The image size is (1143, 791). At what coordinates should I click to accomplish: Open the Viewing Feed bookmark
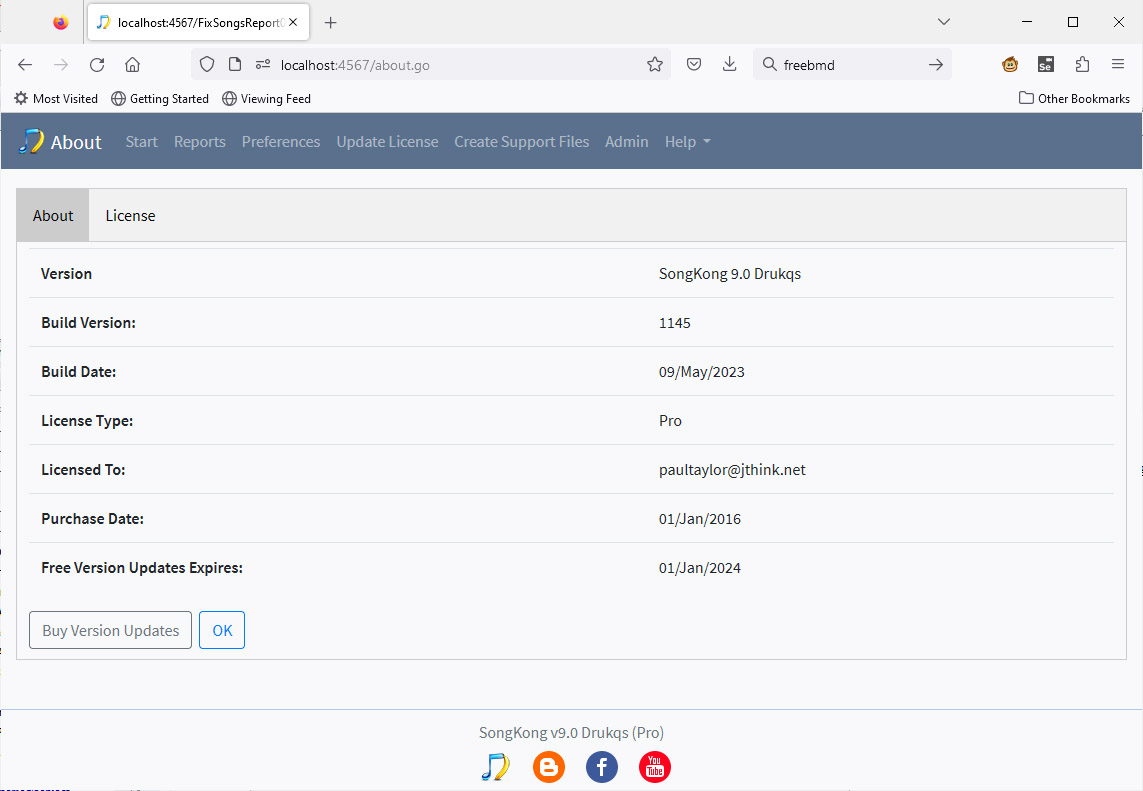267,98
